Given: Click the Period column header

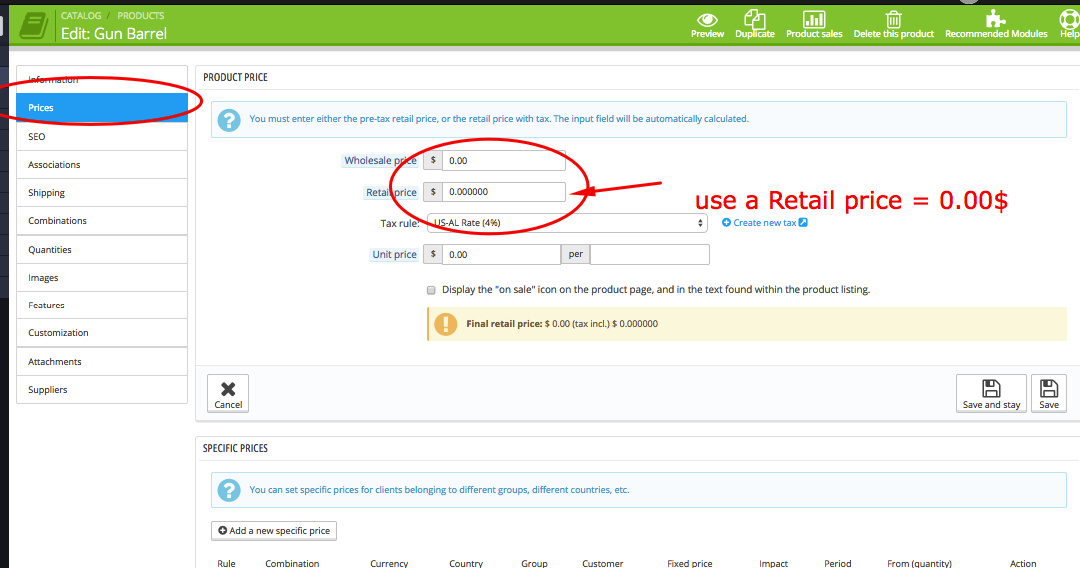Looking at the screenshot, I should 838,563.
